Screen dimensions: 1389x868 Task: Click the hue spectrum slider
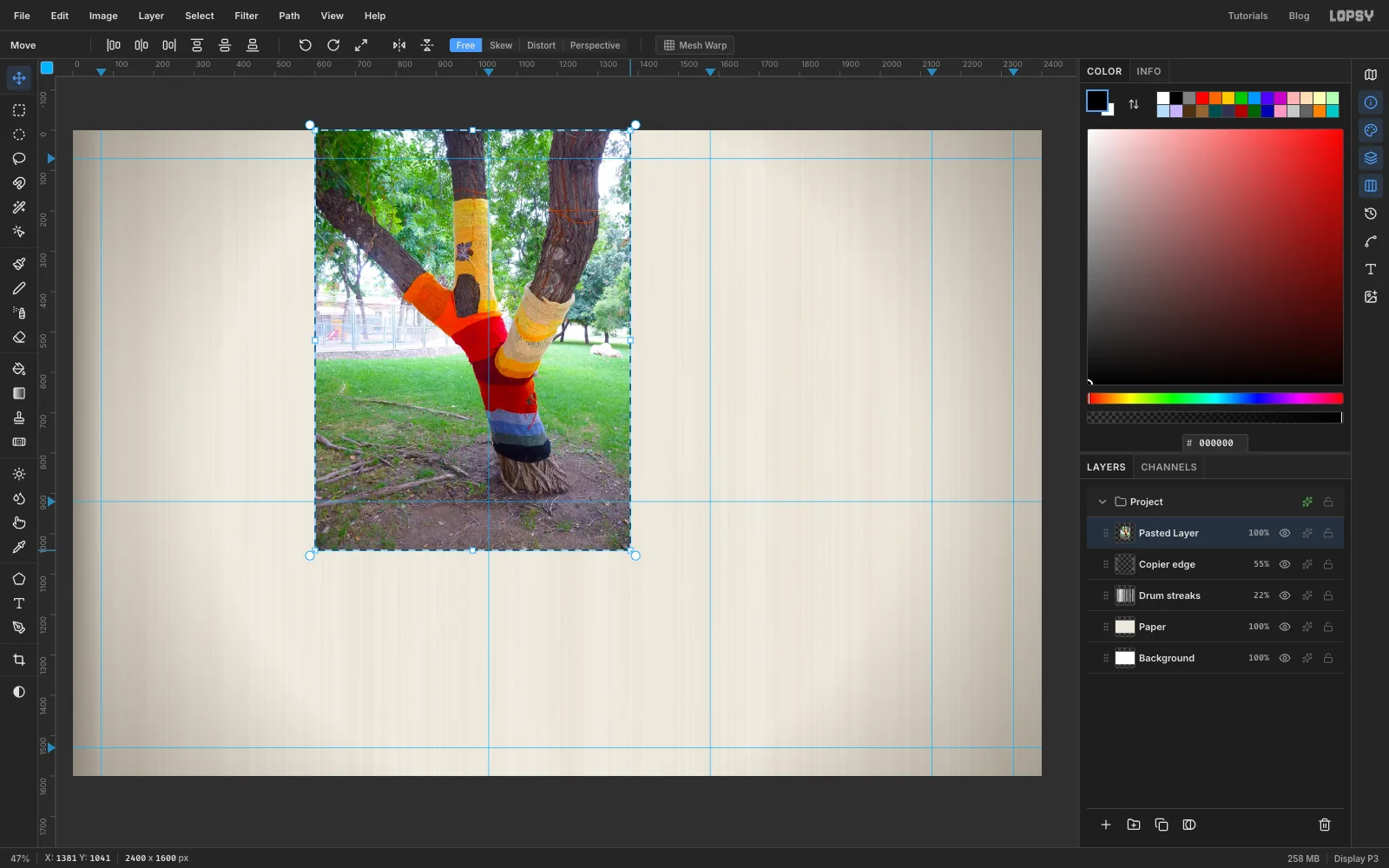point(1215,398)
